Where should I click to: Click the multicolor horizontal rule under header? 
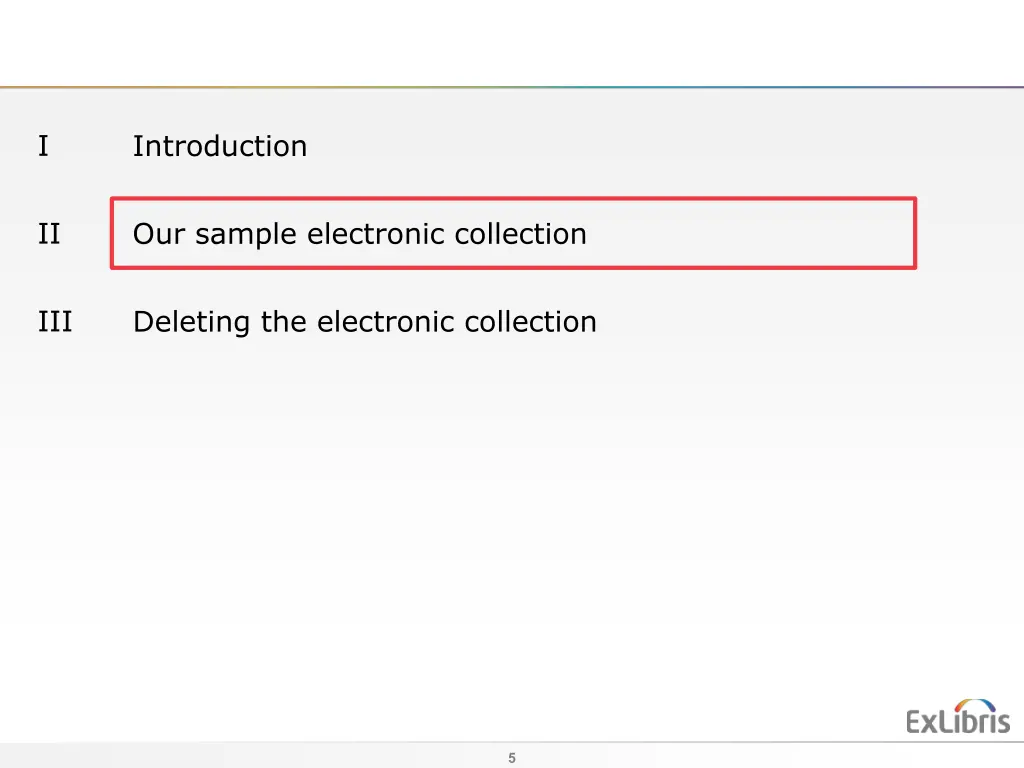pyautogui.click(x=512, y=87)
